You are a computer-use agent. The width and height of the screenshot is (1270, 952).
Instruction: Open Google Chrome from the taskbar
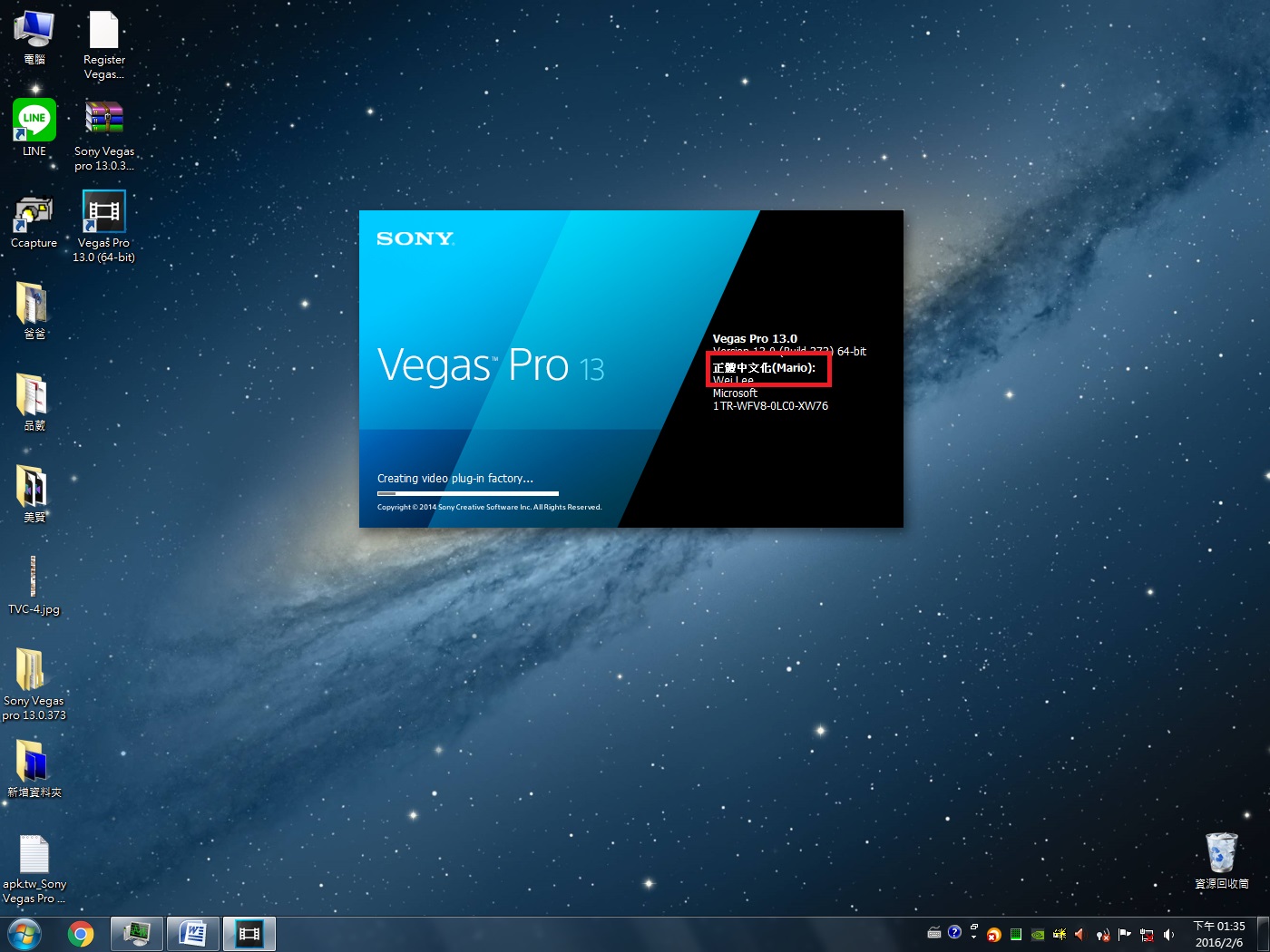(81, 934)
